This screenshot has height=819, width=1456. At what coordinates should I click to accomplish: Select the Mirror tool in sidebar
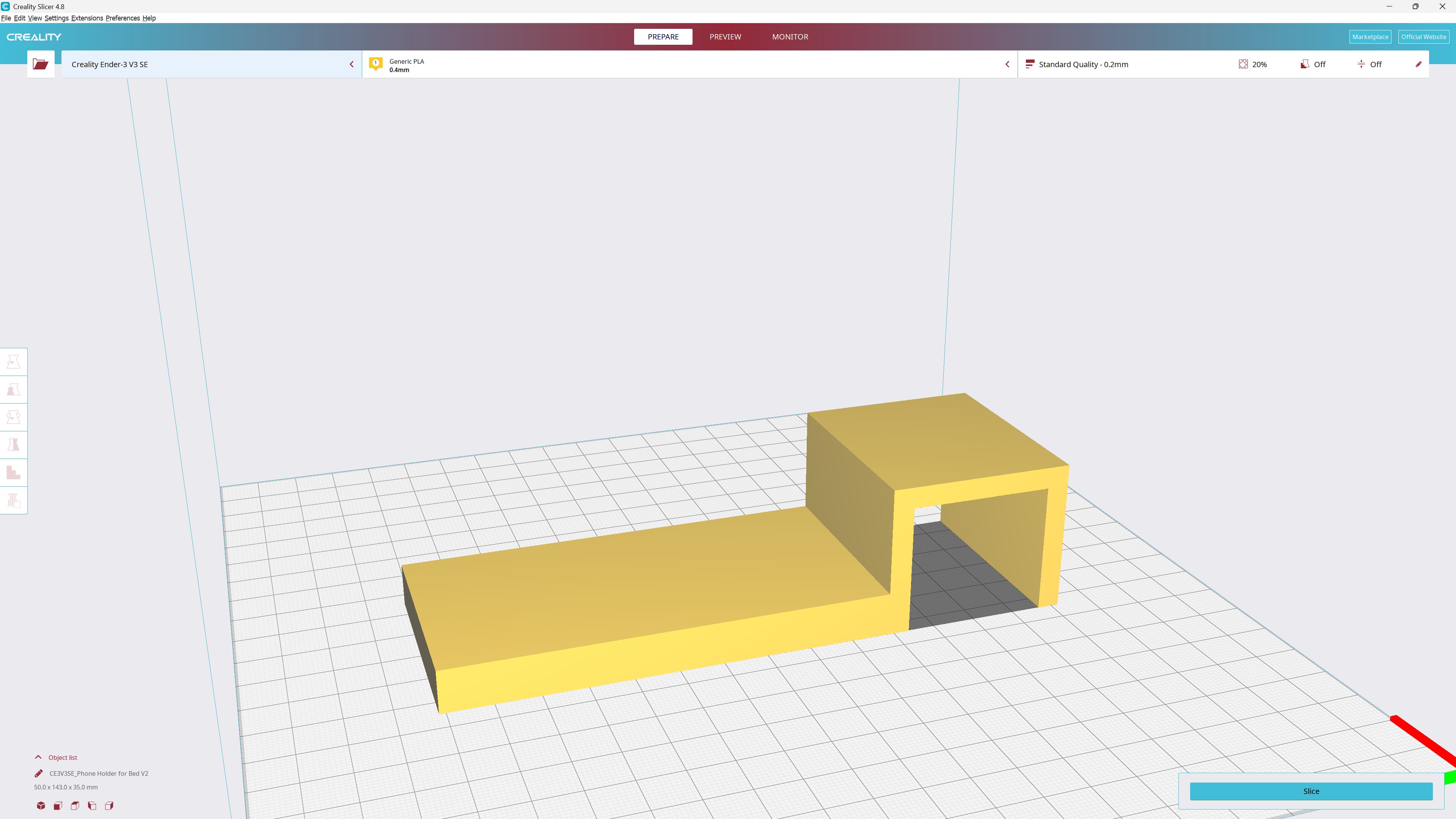14,445
